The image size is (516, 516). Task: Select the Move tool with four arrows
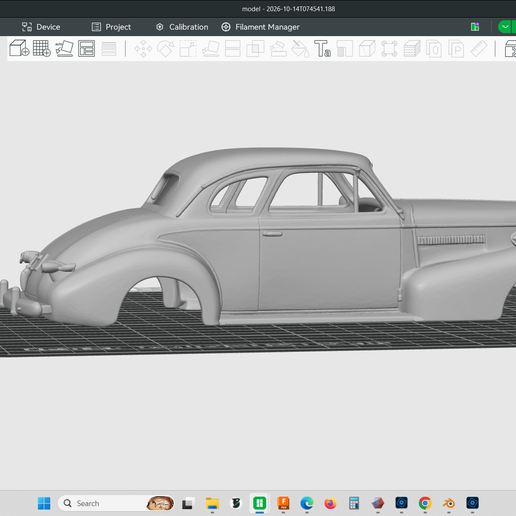click(143, 49)
